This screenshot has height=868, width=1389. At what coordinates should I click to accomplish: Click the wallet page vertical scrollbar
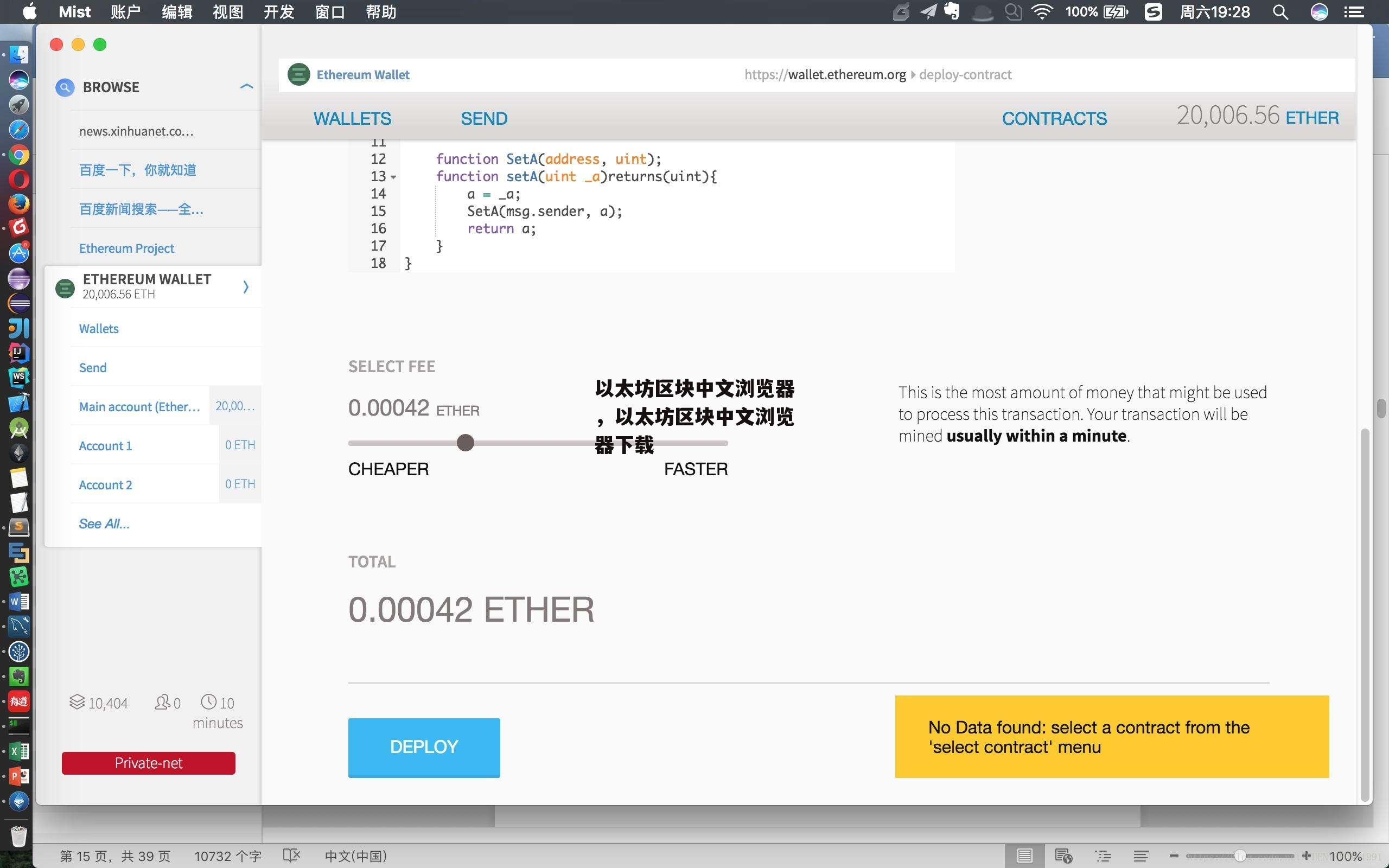click(1365, 614)
